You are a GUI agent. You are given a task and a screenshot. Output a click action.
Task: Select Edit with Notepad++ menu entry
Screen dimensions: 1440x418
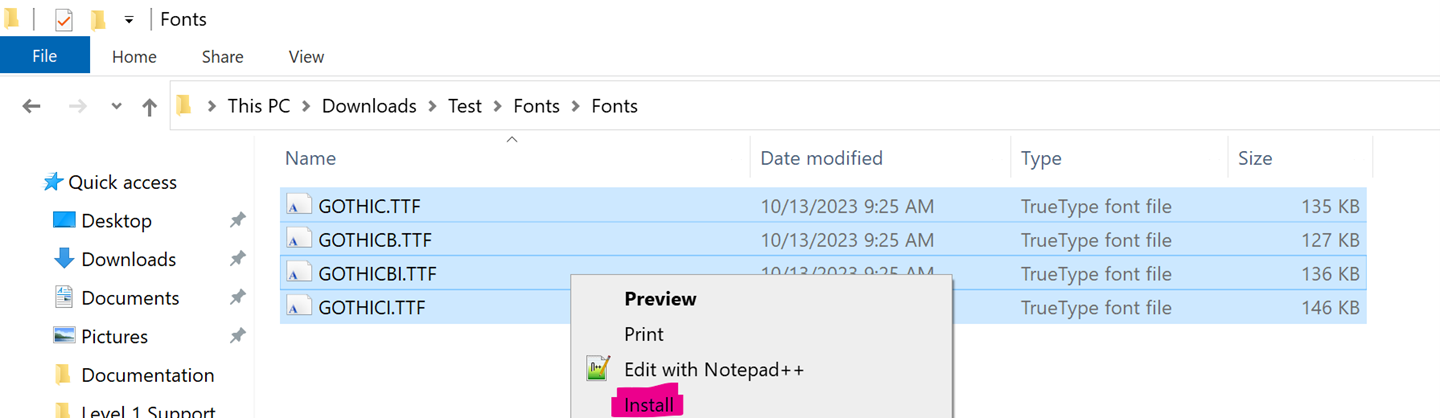(x=713, y=369)
